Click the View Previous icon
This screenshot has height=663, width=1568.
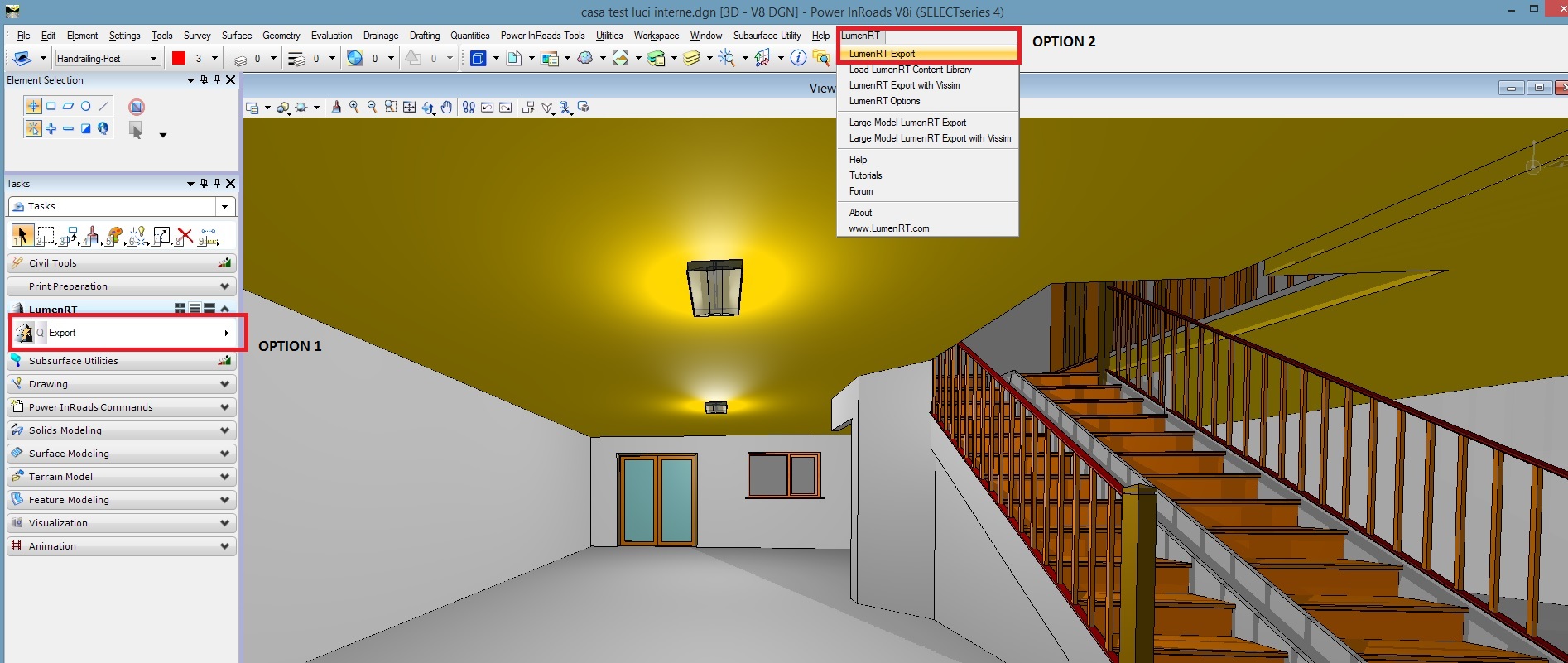point(488,108)
